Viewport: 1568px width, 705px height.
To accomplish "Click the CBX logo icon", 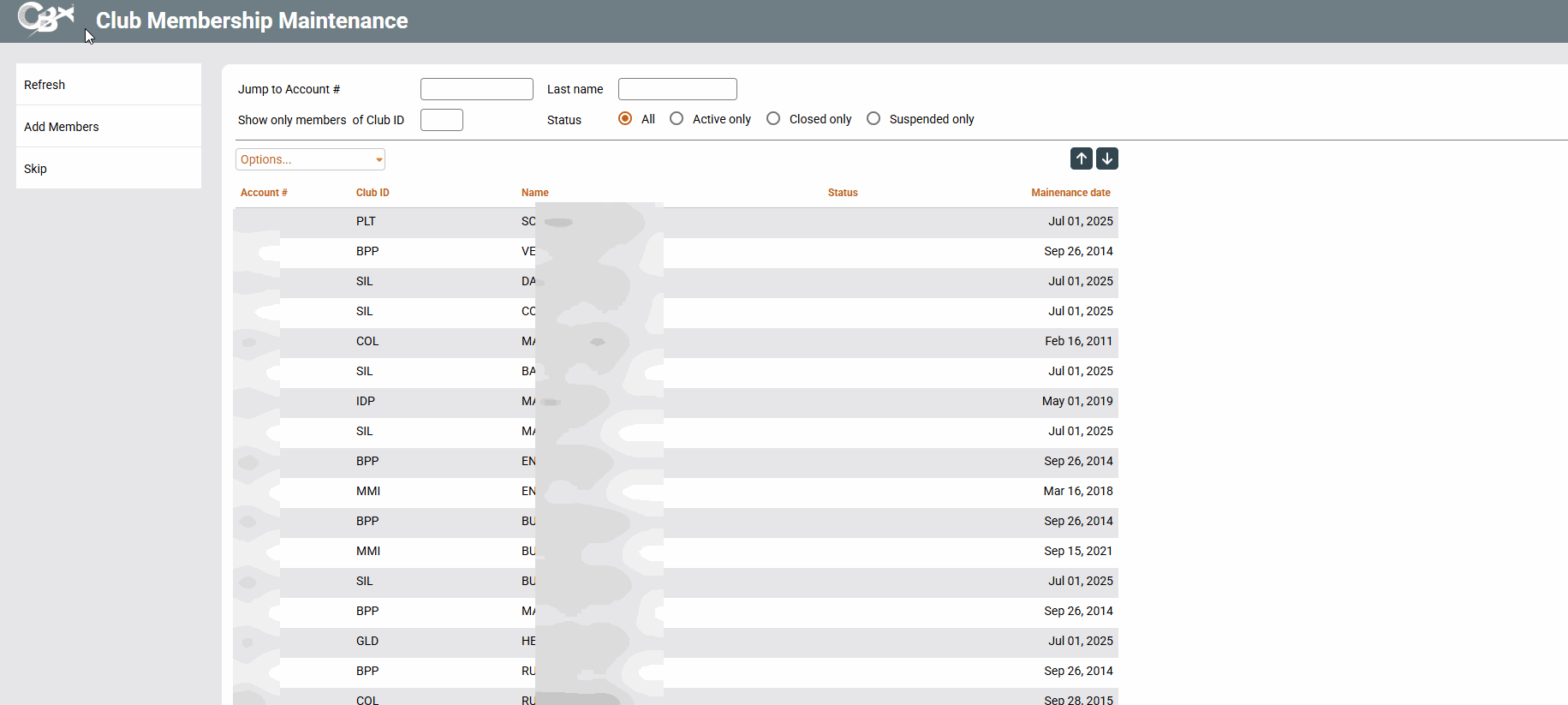I will click(45, 19).
